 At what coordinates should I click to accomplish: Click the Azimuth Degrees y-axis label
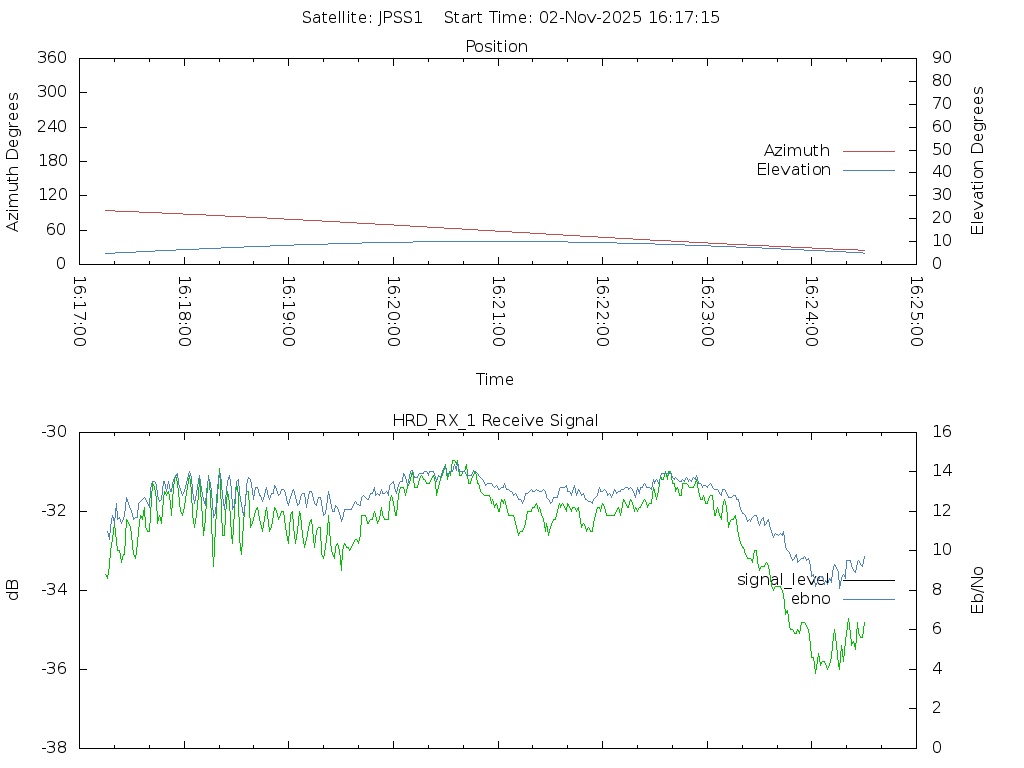(14, 162)
